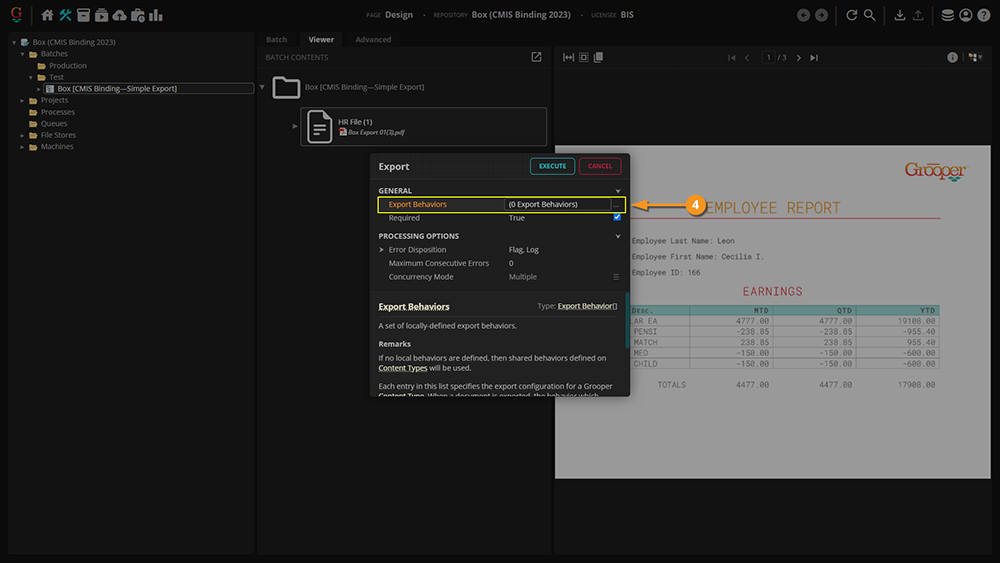This screenshot has height=563, width=1000.
Task: Open the Design tools icon
Action: point(65,15)
